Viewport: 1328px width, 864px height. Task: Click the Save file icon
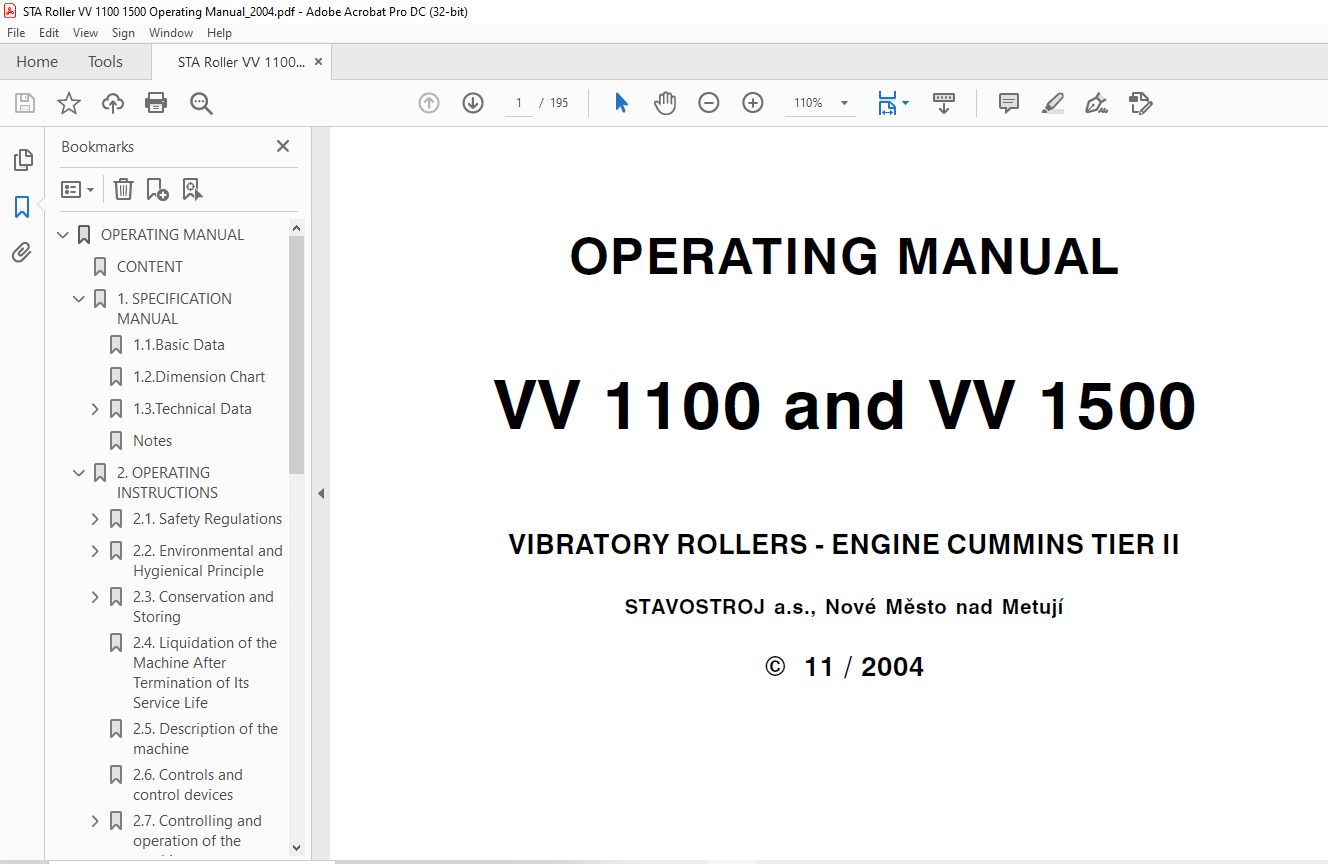click(x=25, y=103)
